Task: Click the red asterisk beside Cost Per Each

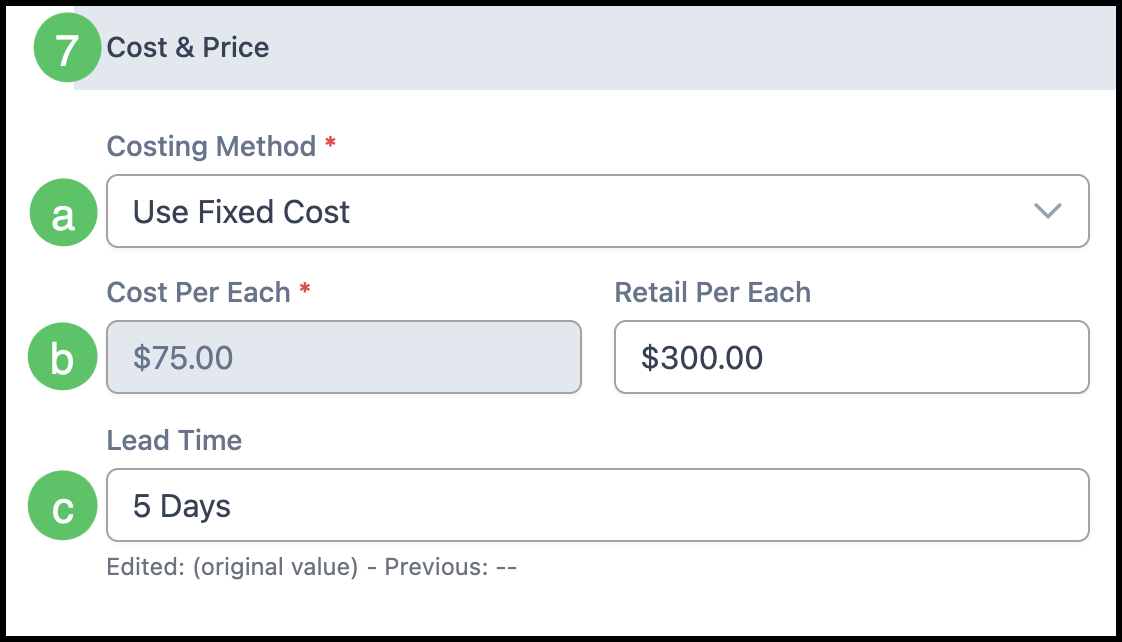Action: (305, 292)
